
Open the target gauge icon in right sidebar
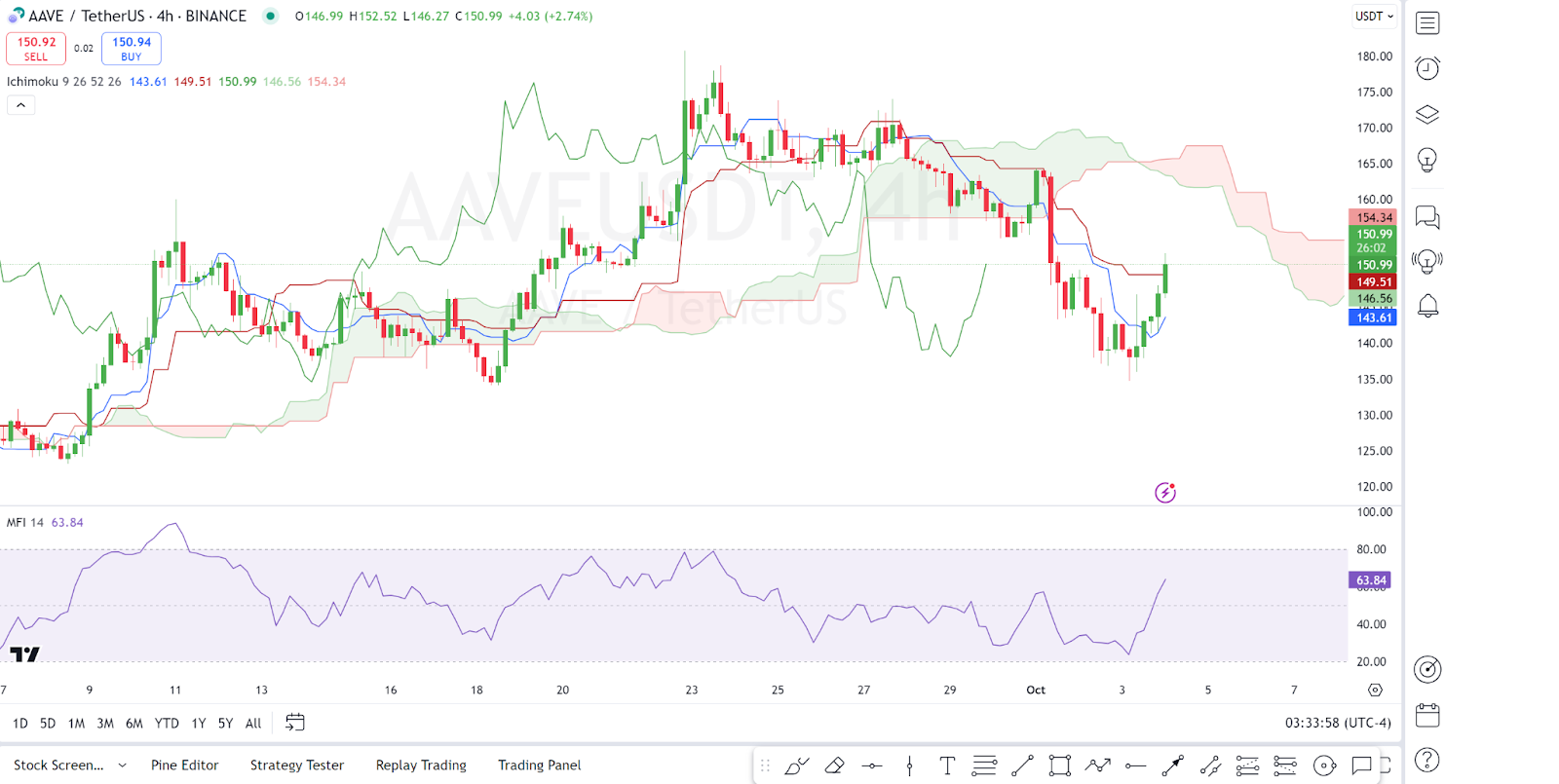(1427, 669)
